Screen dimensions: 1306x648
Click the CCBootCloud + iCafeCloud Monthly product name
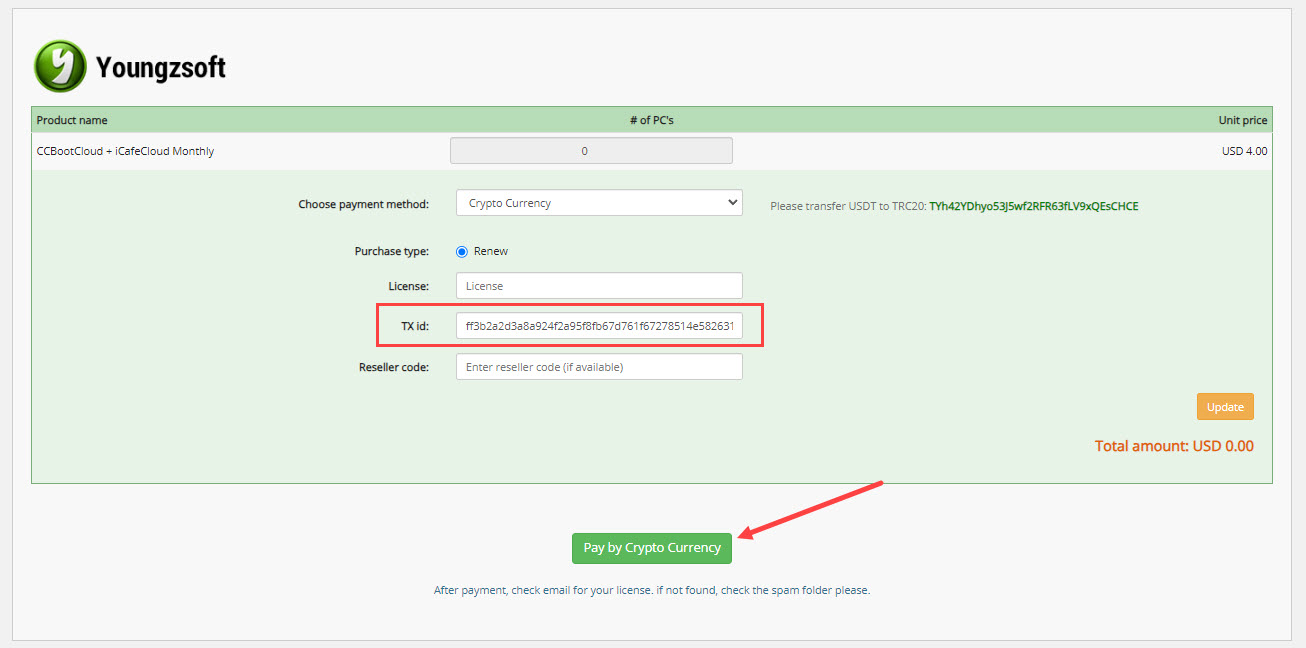click(125, 151)
